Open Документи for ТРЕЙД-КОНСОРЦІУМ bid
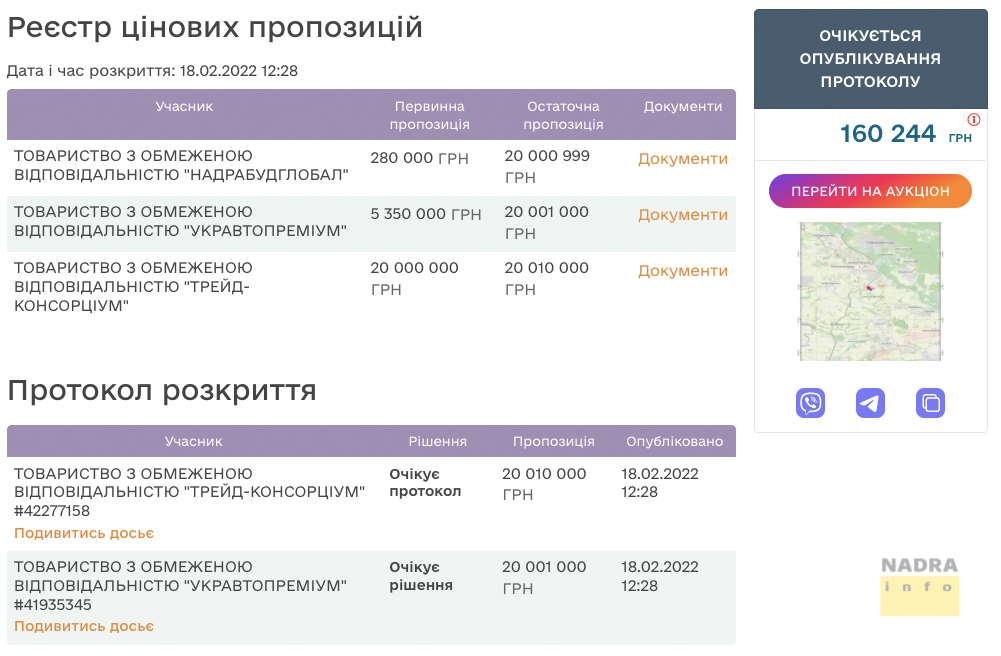Viewport: 1001px width, 656px height. (x=682, y=271)
